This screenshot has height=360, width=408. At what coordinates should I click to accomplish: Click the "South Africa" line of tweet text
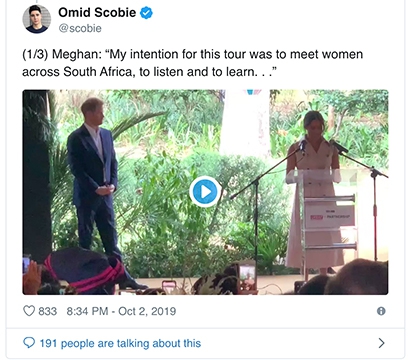pyautogui.click(x=150, y=72)
